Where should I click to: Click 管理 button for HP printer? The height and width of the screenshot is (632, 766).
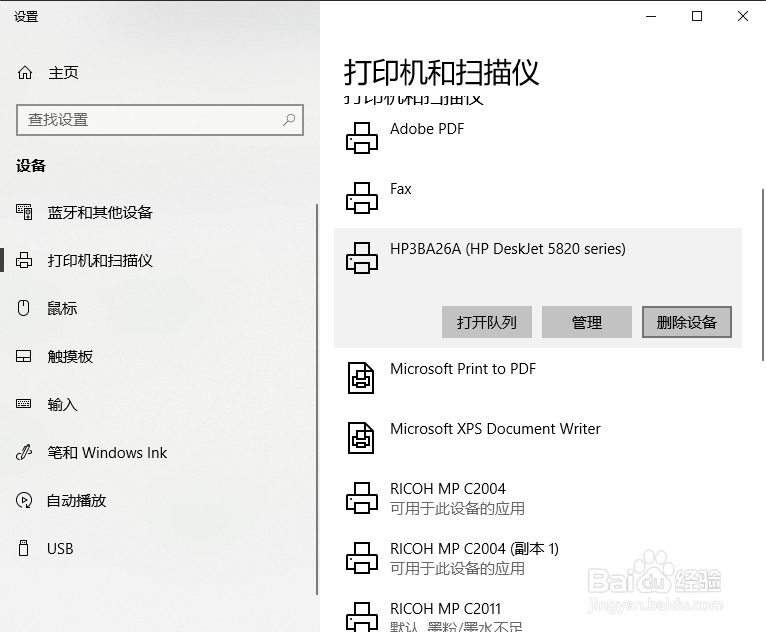click(587, 322)
